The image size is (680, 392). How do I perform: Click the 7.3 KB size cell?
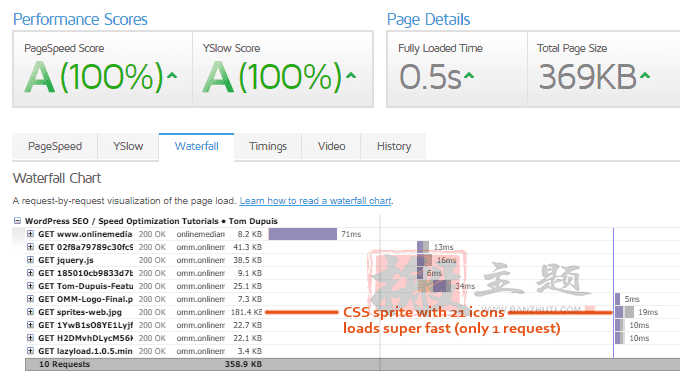click(249, 299)
